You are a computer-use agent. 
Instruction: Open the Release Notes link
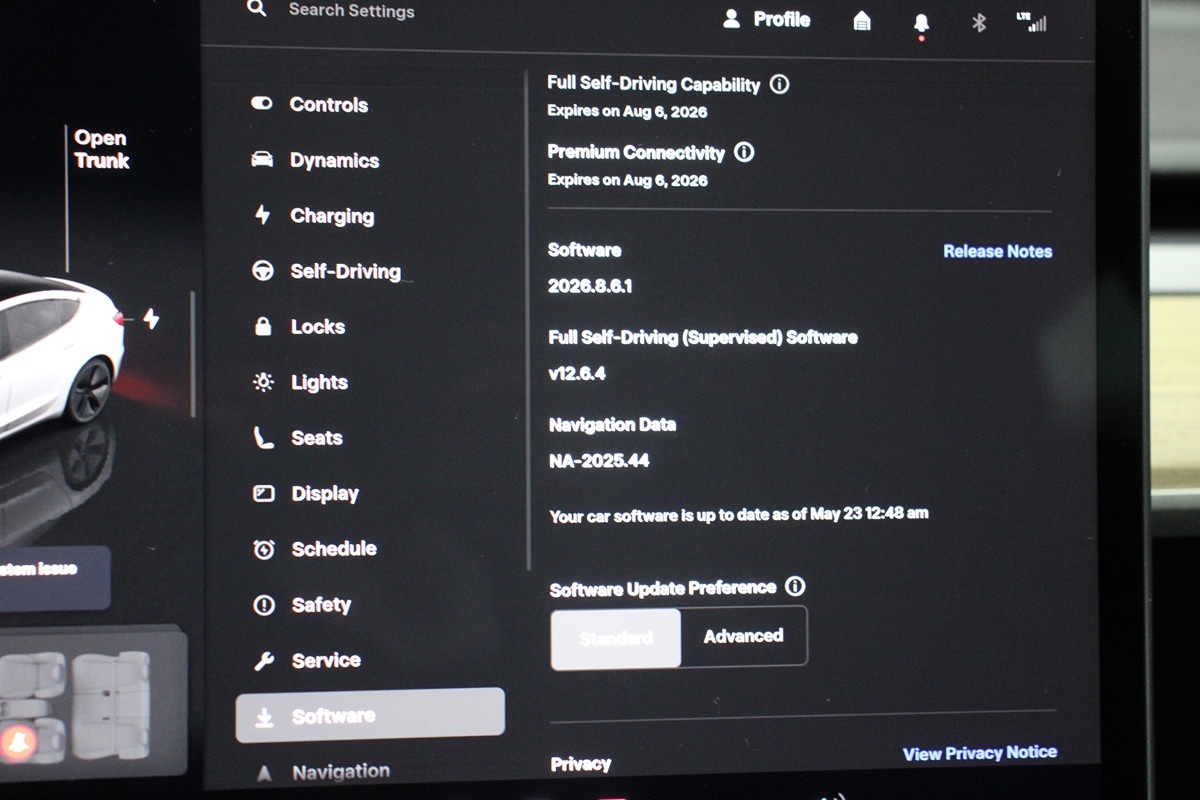coord(997,251)
